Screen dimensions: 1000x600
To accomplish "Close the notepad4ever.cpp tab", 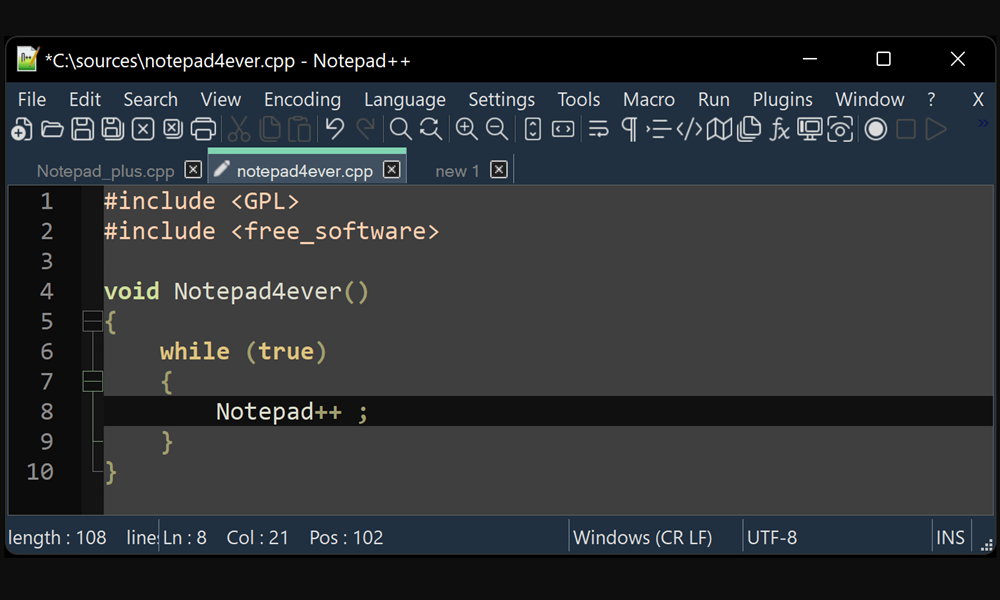I will [x=392, y=170].
